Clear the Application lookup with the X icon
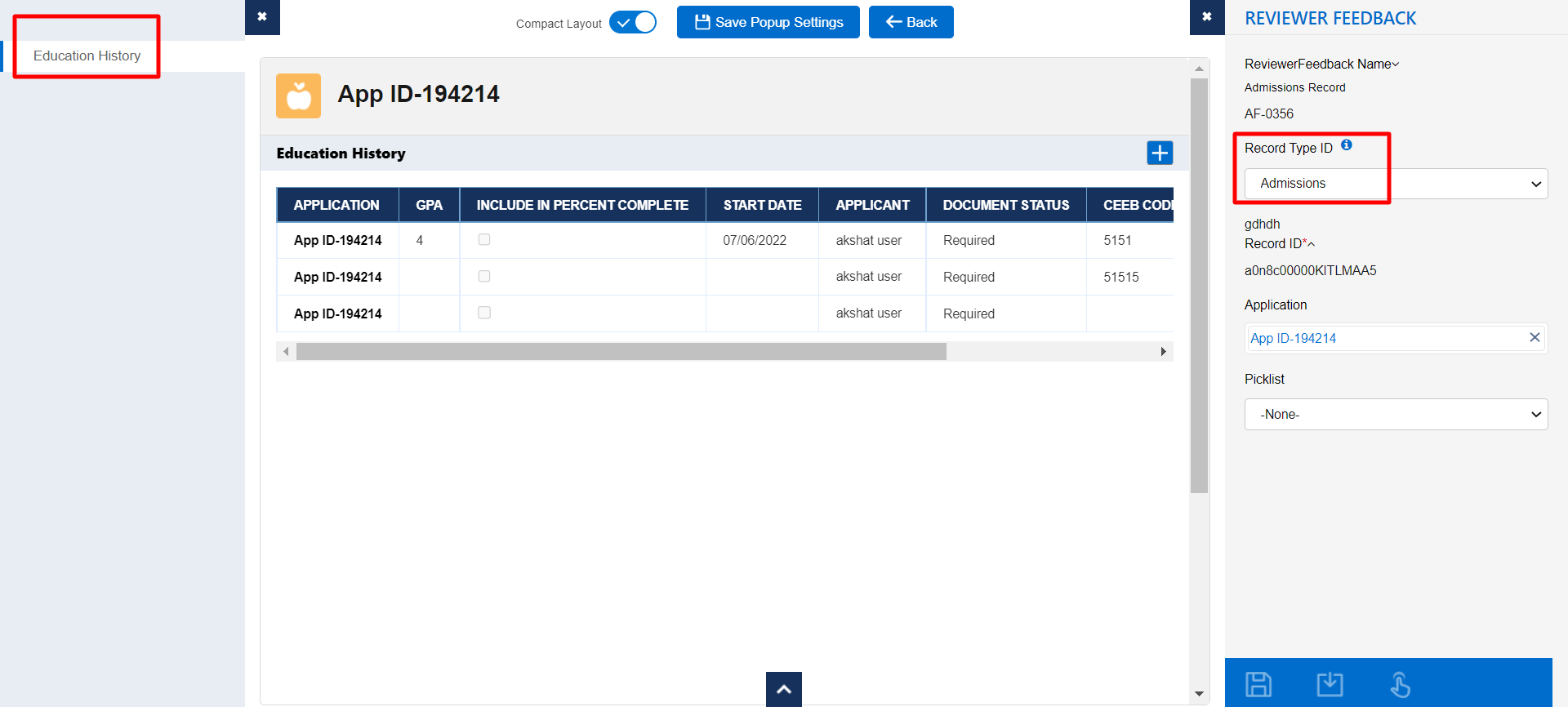The width and height of the screenshot is (1568, 707). [x=1535, y=337]
